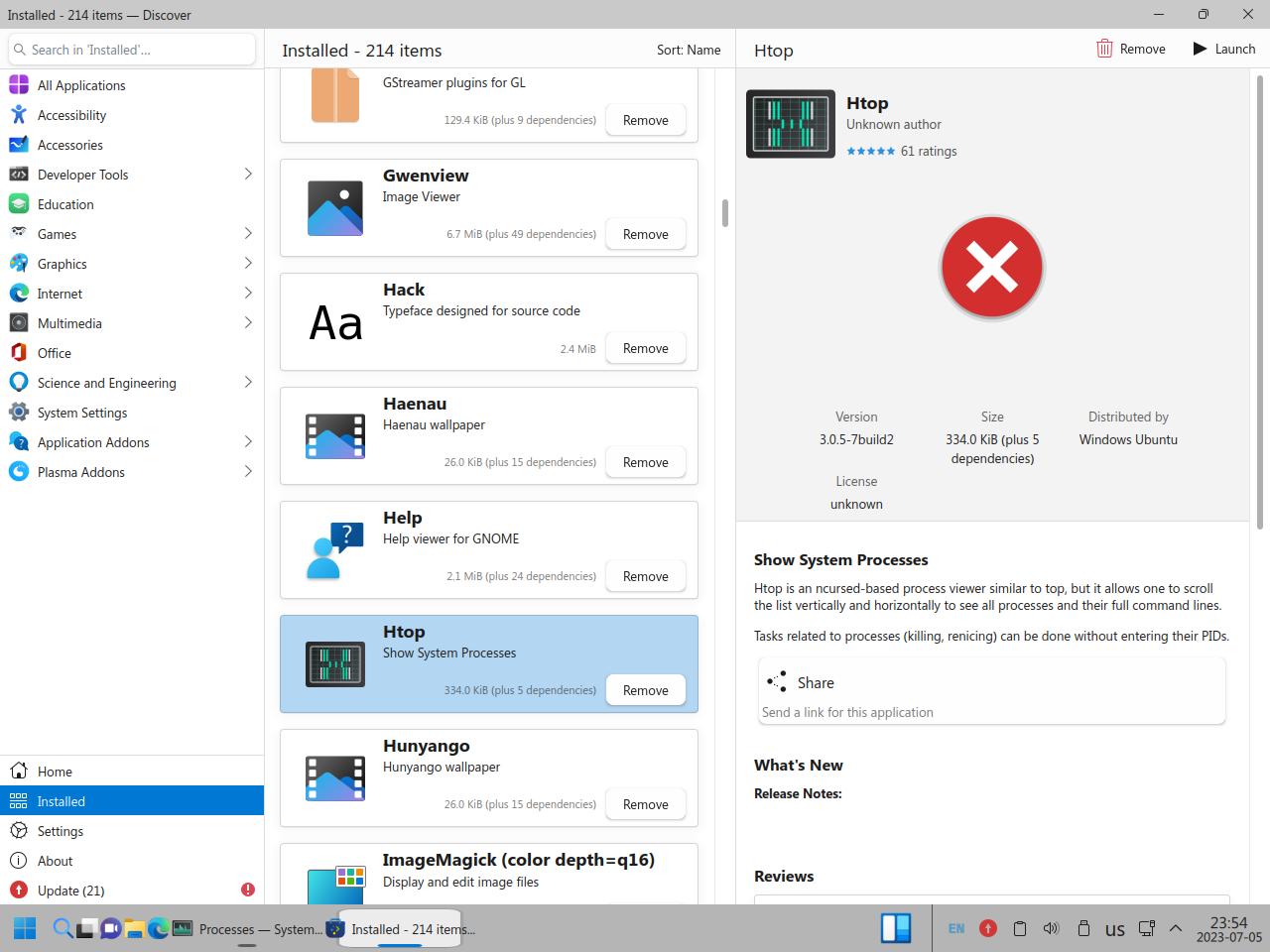Open the system monitor taskbar icon
This screenshot has width=1270, height=952.
tap(183, 929)
